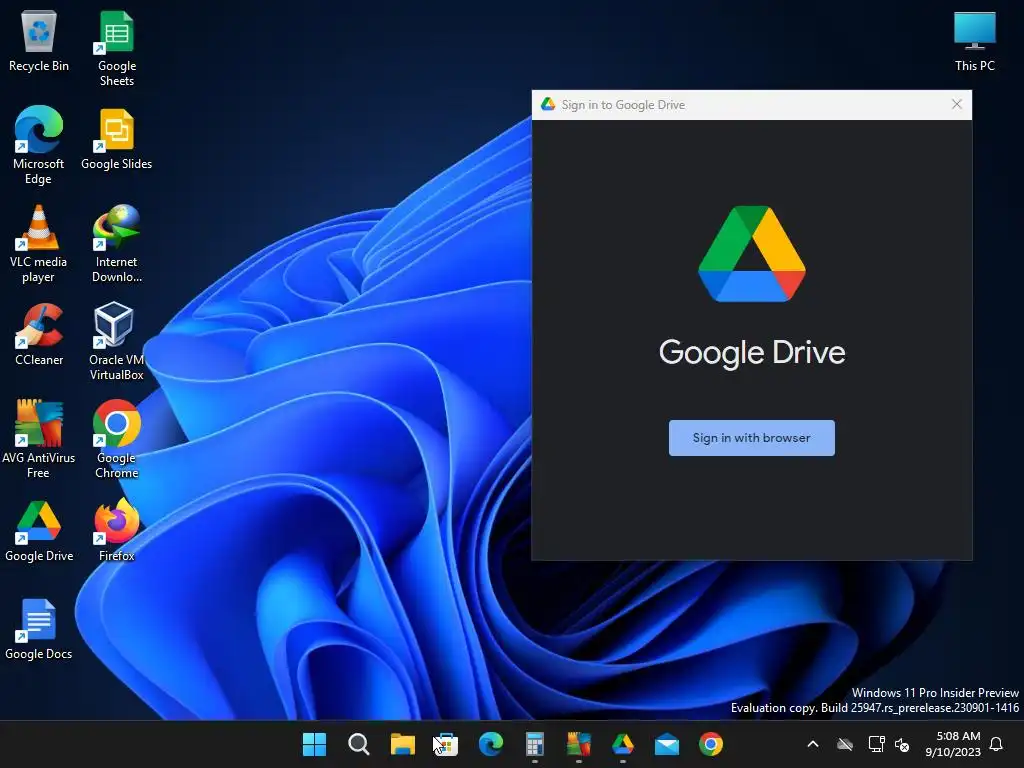Open Google Chrome from the taskbar
Image resolution: width=1024 pixels, height=768 pixels.
click(711, 744)
